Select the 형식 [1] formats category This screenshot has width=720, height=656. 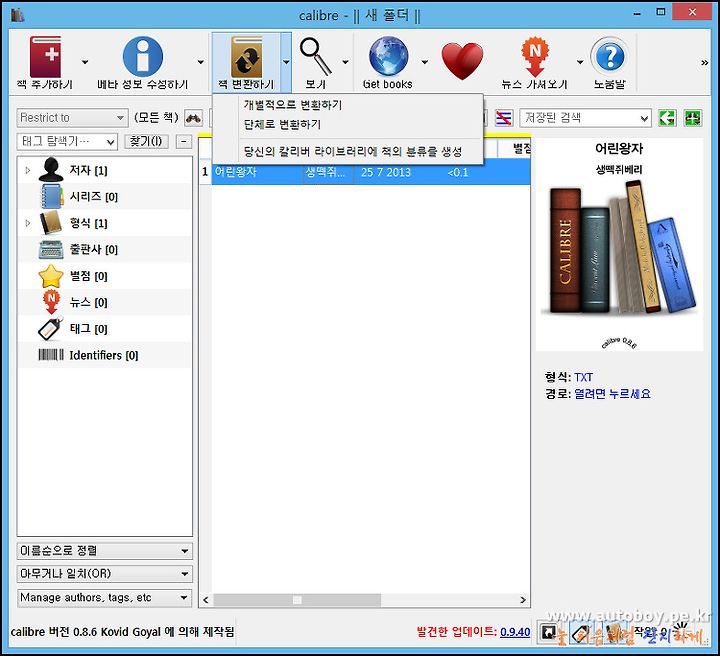[88, 223]
